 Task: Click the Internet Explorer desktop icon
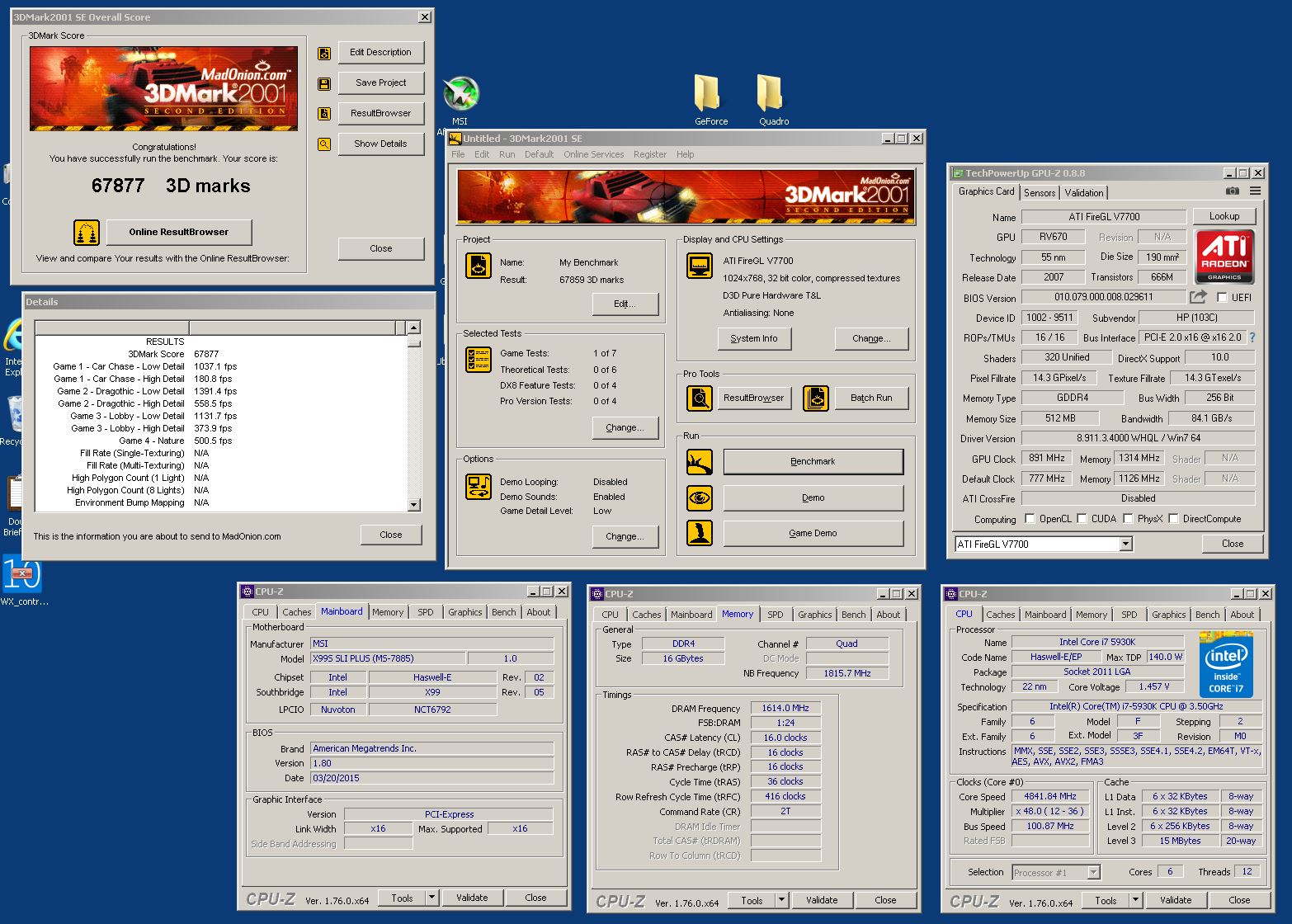coord(13,346)
